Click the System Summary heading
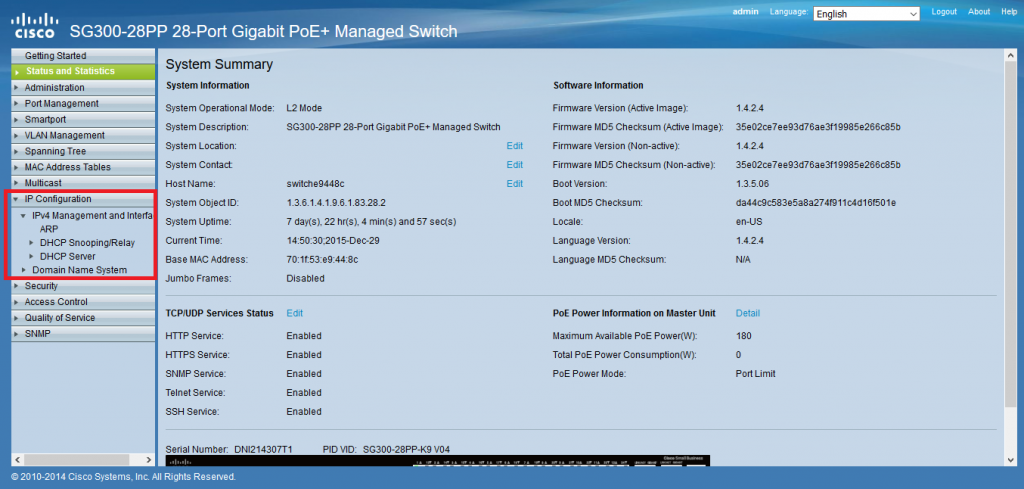The image size is (1024, 489). pos(219,65)
